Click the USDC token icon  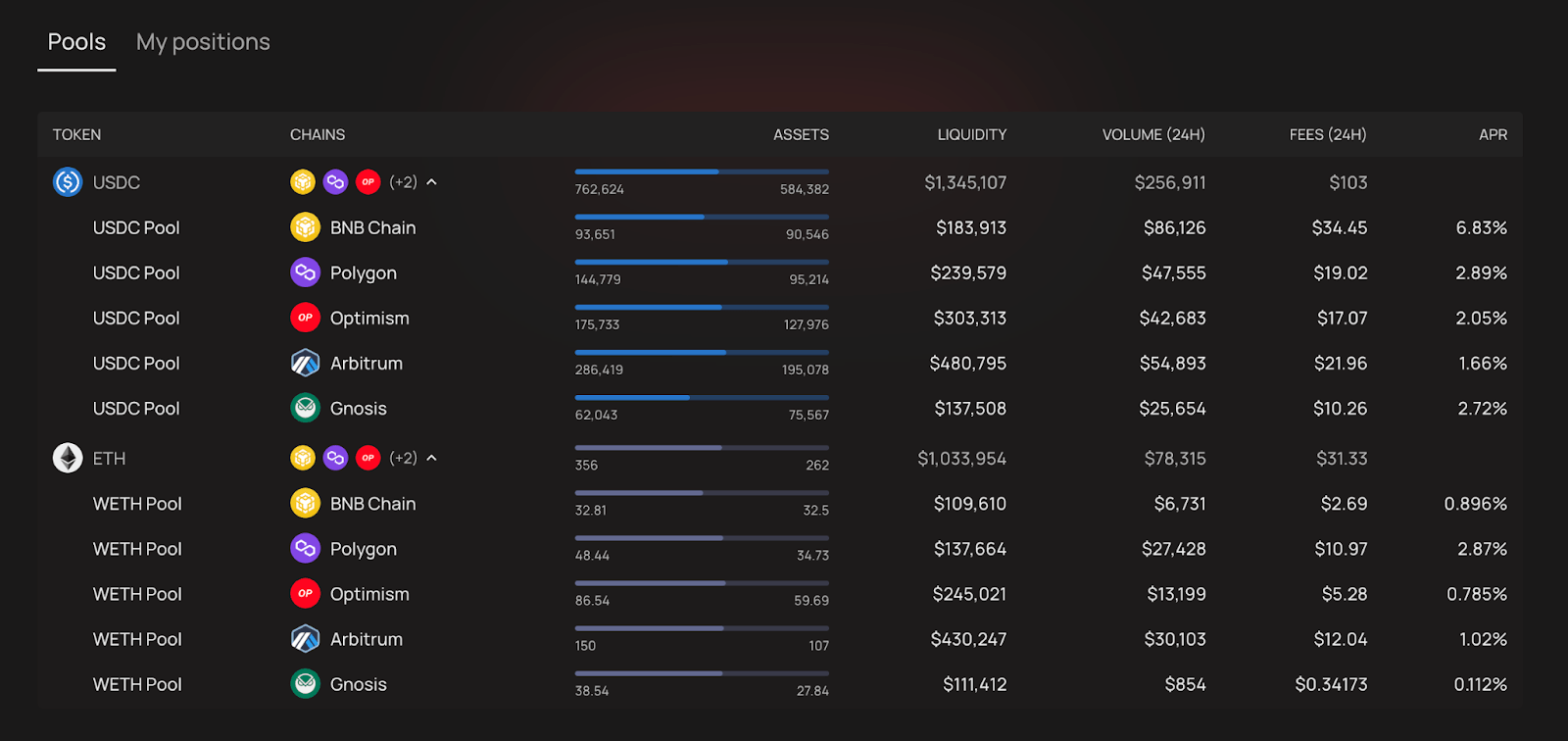point(68,182)
